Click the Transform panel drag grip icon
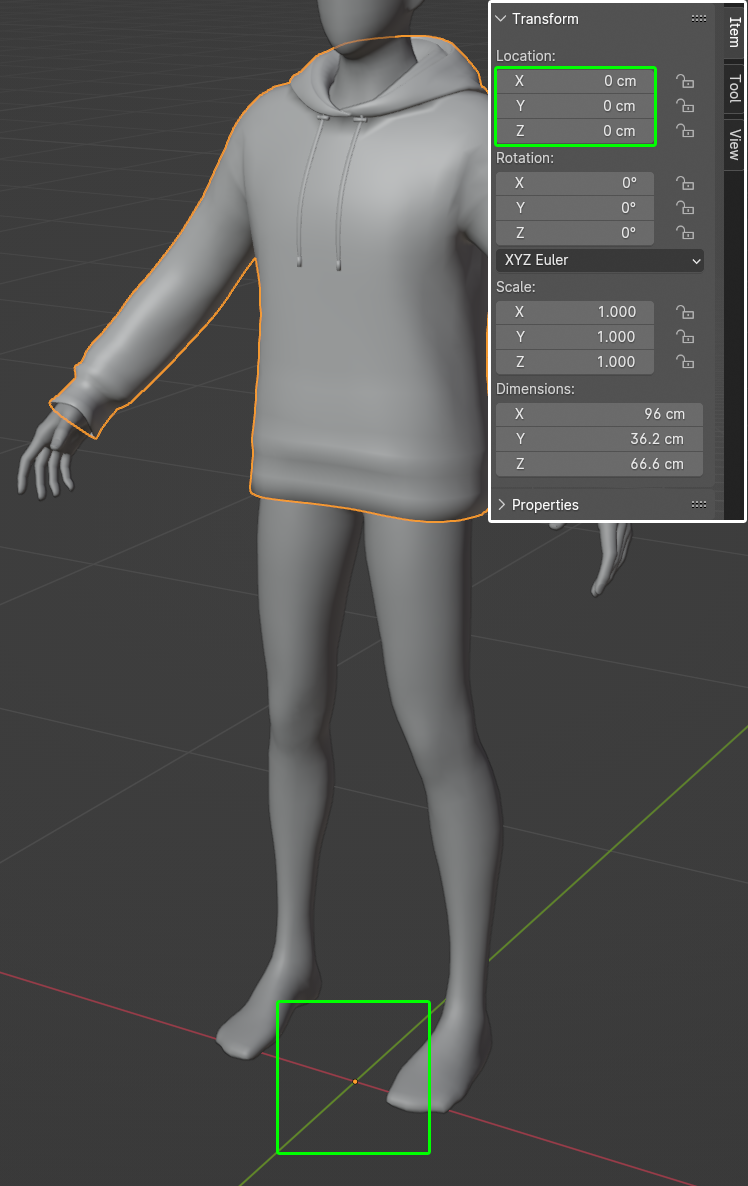The width and height of the screenshot is (748, 1186). click(699, 19)
